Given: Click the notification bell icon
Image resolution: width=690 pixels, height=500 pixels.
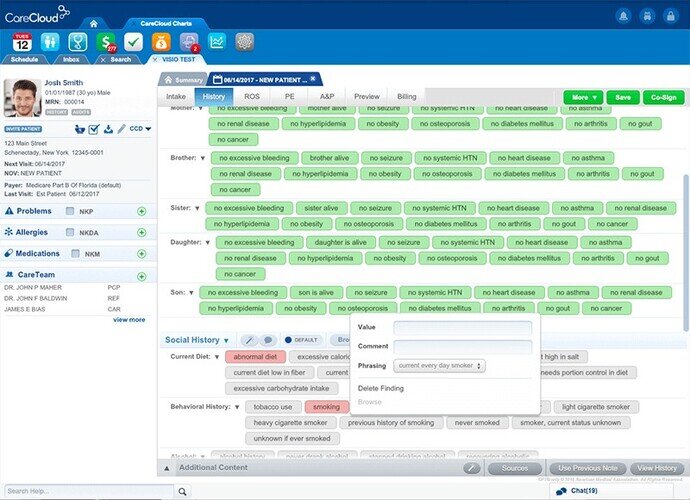Looking at the screenshot, I should pyautogui.click(x=623, y=15).
